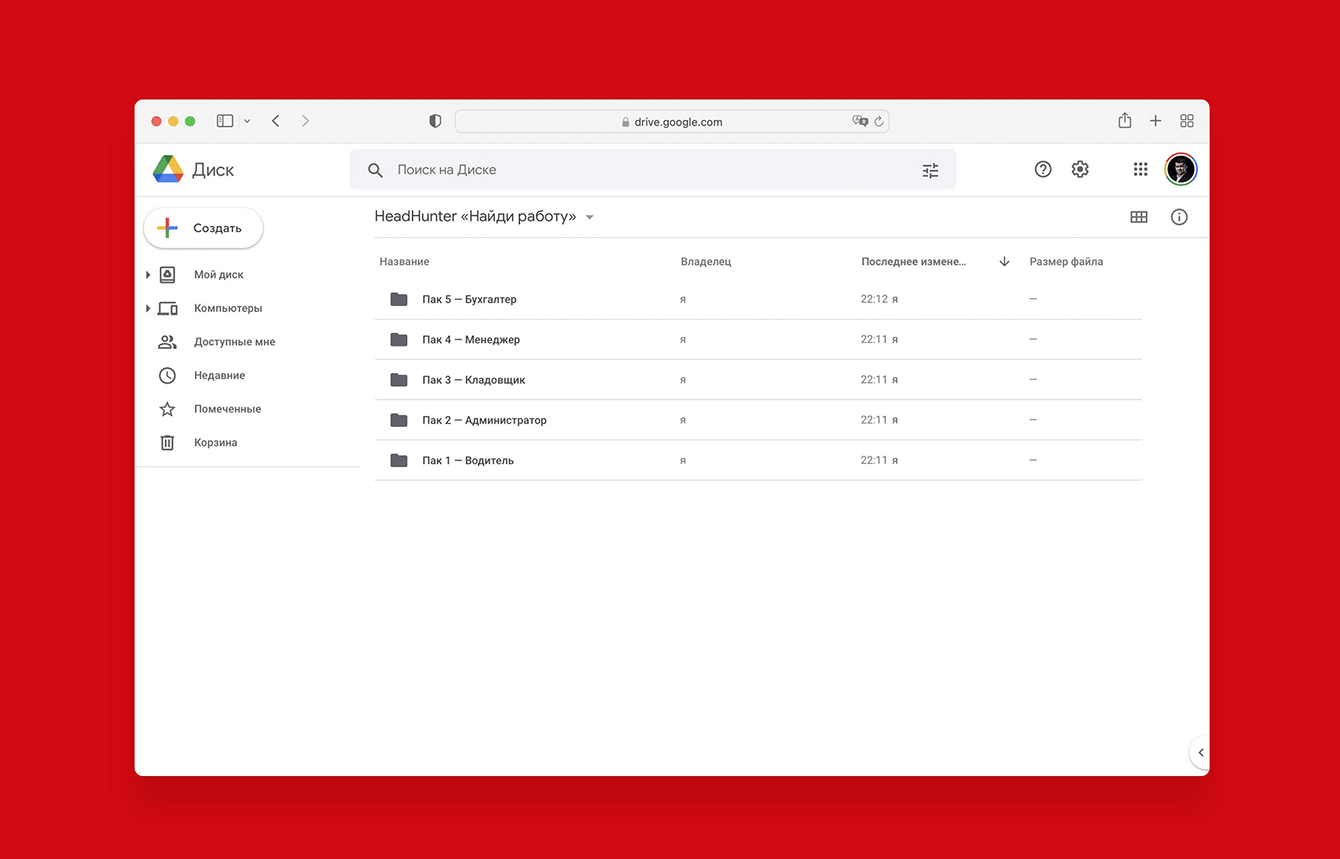Image resolution: width=1340 pixels, height=859 pixels.
Task: Show the Safari tab overview
Action: pyautogui.click(x=1187, y=121)
